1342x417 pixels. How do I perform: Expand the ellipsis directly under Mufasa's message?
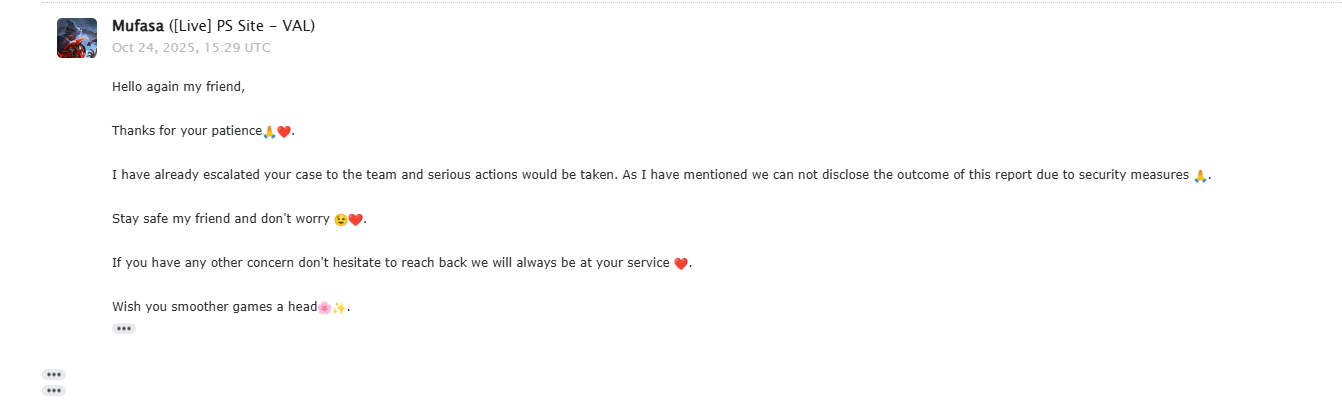(x=124, y=328)
